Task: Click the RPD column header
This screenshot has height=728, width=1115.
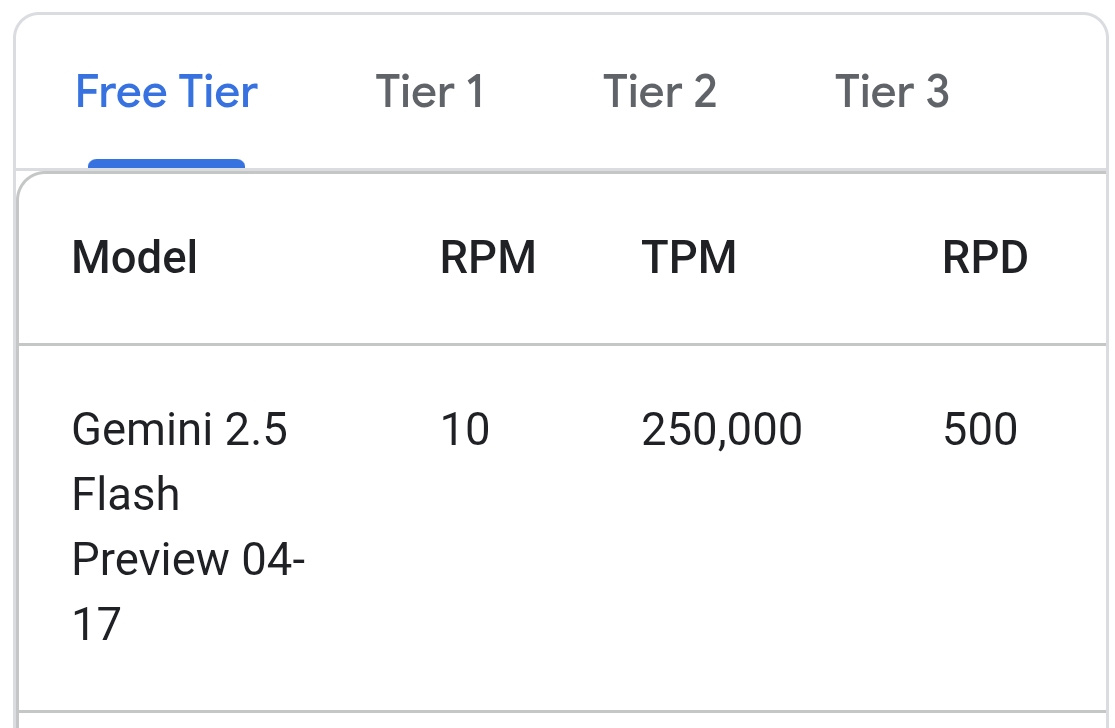Action: click(x=985, y=257)
